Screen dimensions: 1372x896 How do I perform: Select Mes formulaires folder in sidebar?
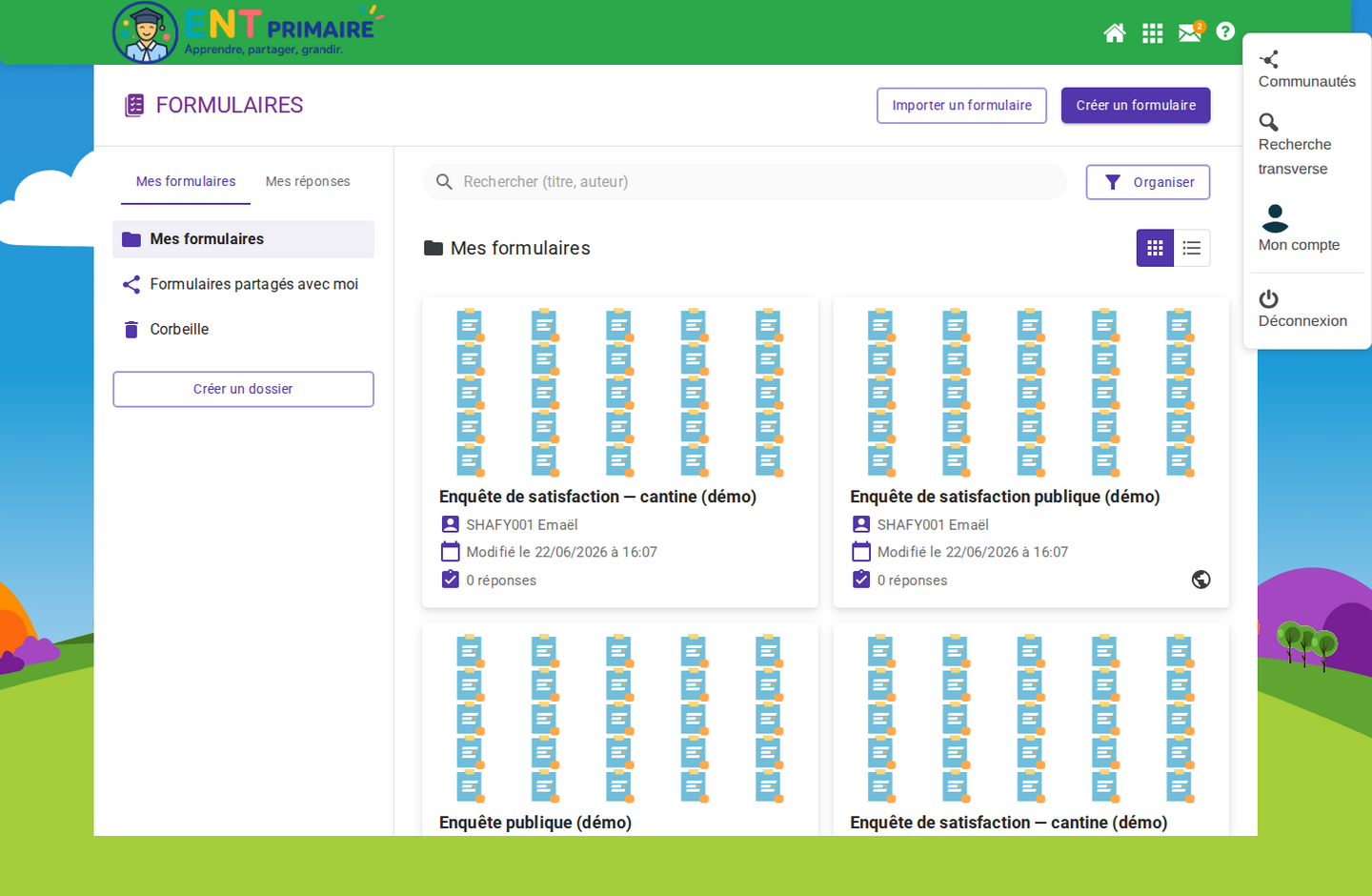coord(243,239)
